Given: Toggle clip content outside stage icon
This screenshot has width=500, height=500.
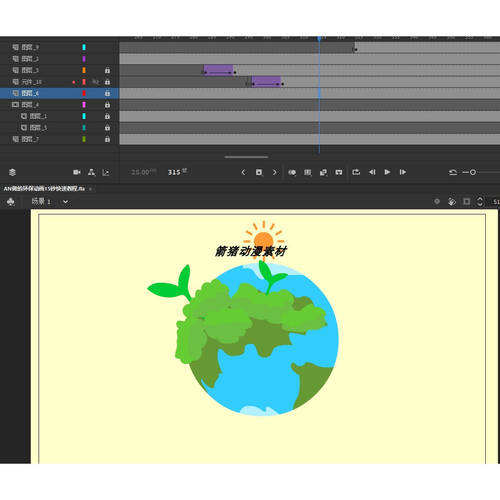Looking at the screenshot, I should [x=467, y=201].
